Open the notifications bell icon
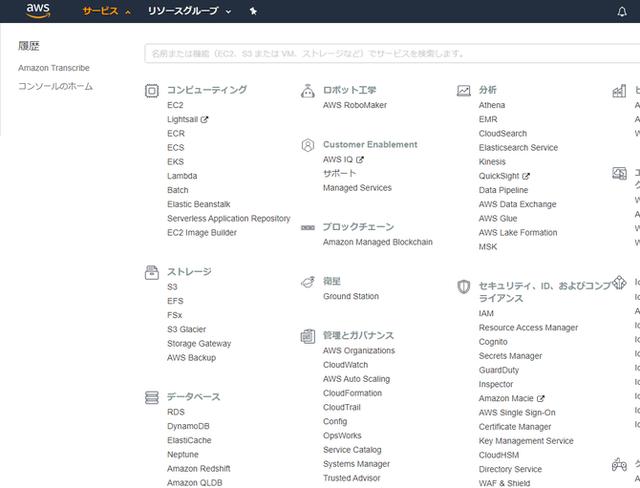Image resolution: width=640 pixels, height=488 pixels. coord(622,11)
